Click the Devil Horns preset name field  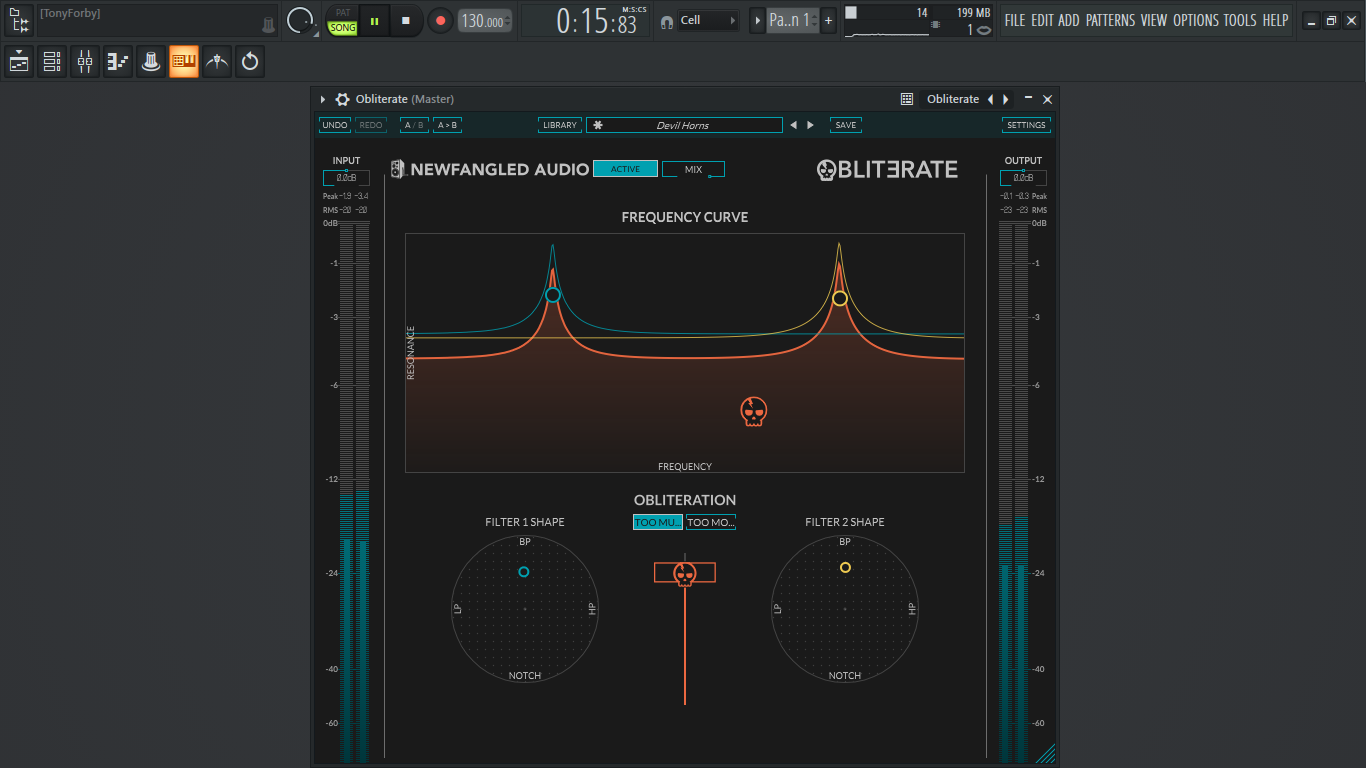pos(684,125)
